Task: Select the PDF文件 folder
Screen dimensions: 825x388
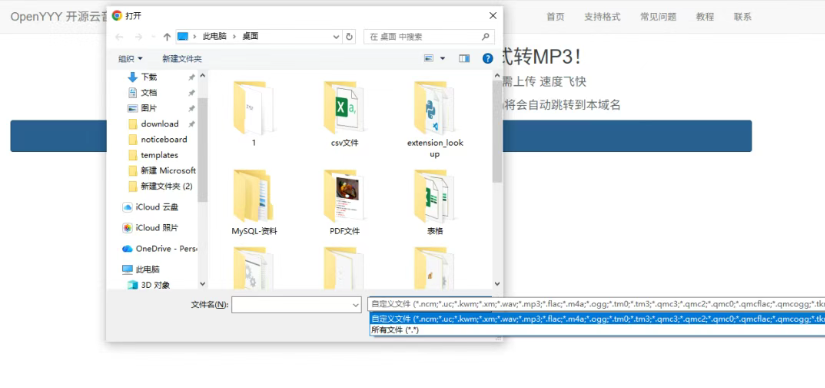Action: click(344, 203)
